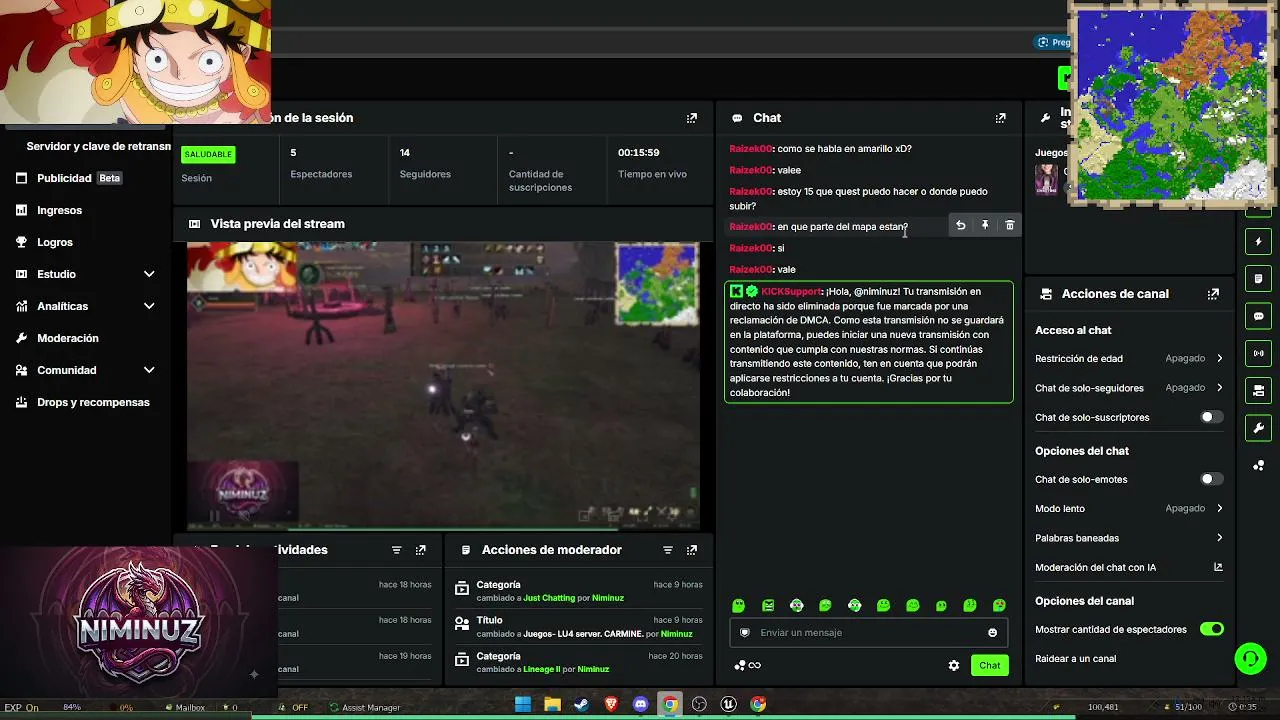Open the KICKSupport username in chat
Screen dimensions: 1280x720
(x=791, y=292)
